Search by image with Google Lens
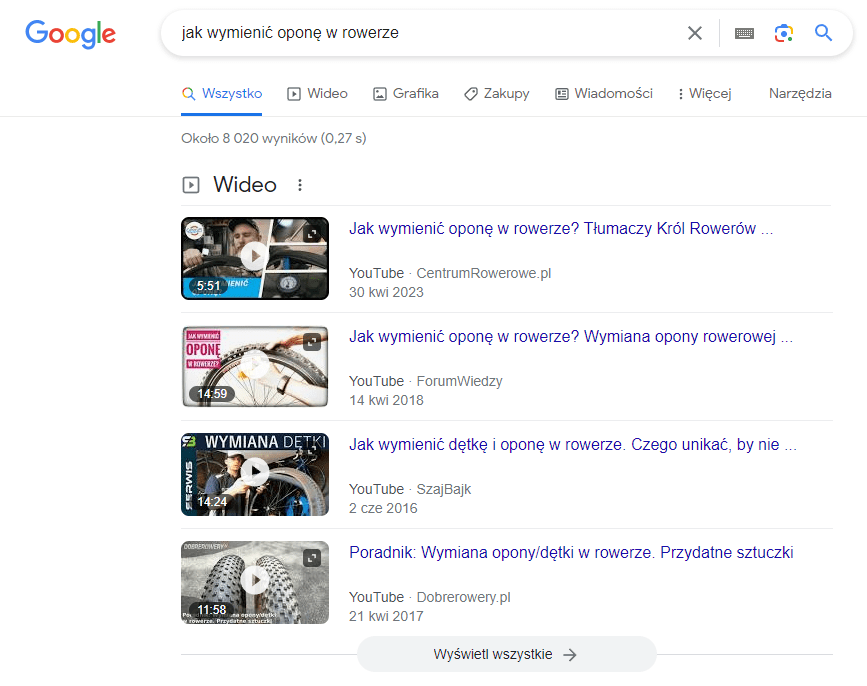 click(784, 33)
